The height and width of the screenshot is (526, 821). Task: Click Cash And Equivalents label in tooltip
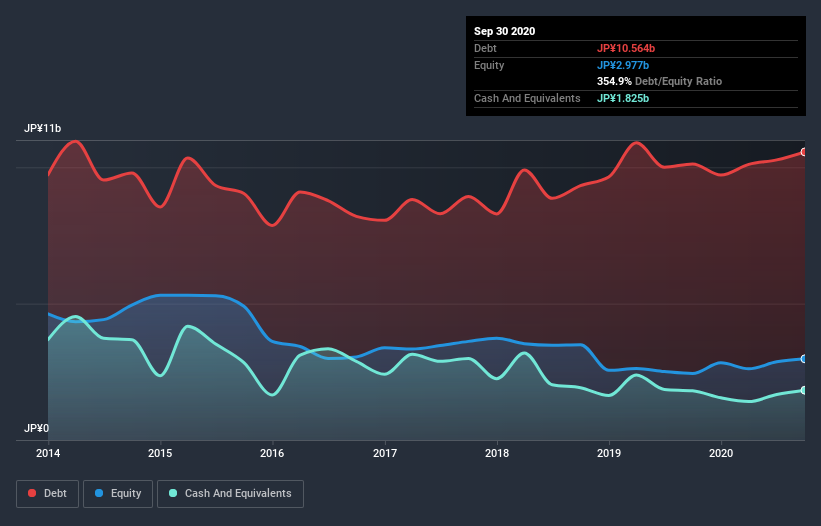[527, 98]
